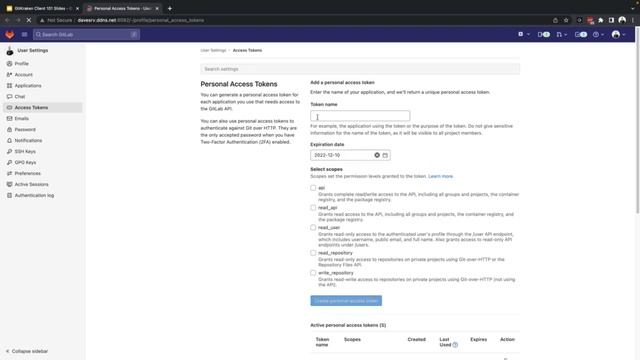Enable the api scope checkbox
The width and height of the screenshot is (640, 360).
point(313,188)
